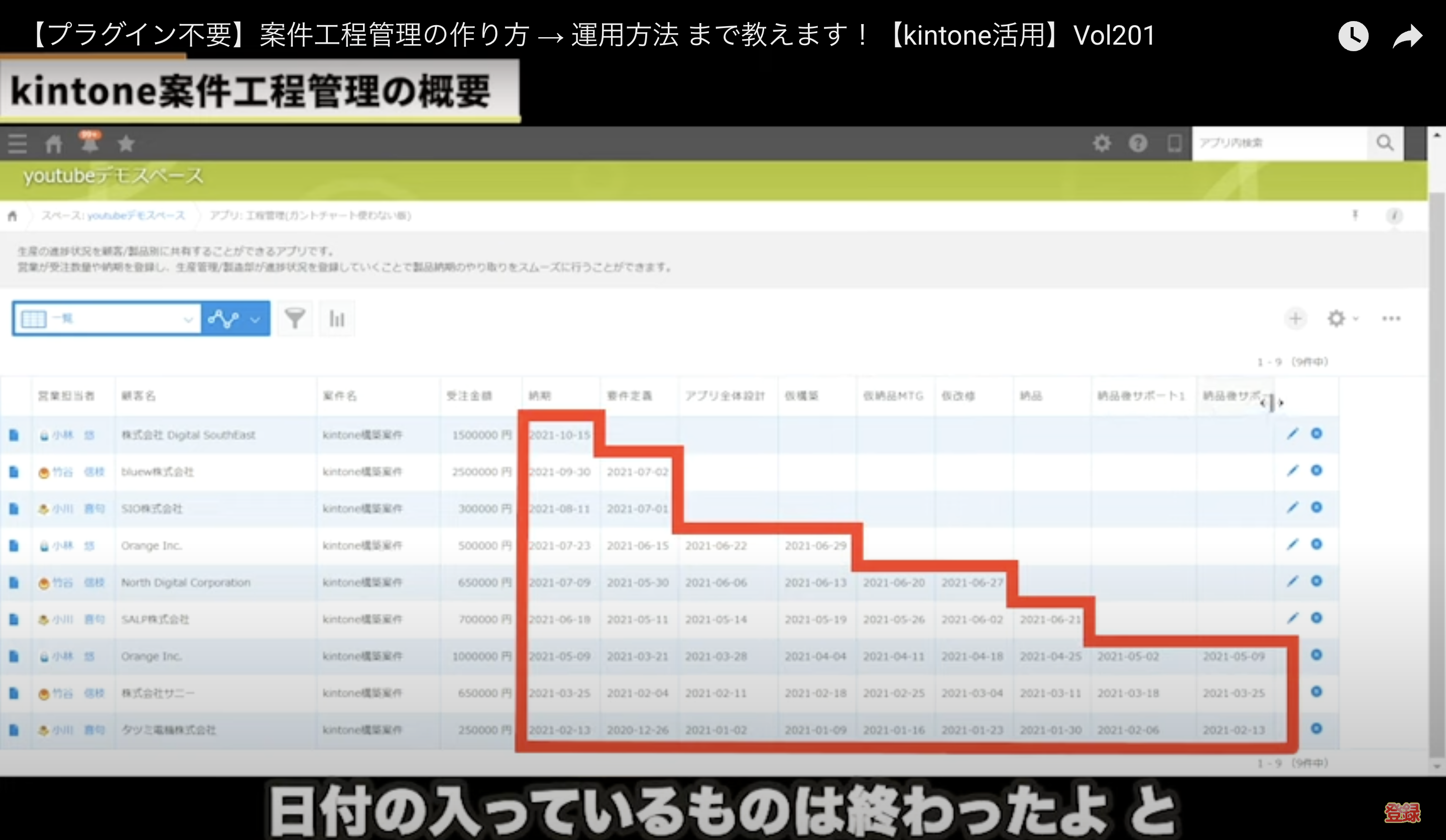The image size is (1446, 840).
Task: Open record details for Digital SouthEast row
Action: [x=14, y=435]
